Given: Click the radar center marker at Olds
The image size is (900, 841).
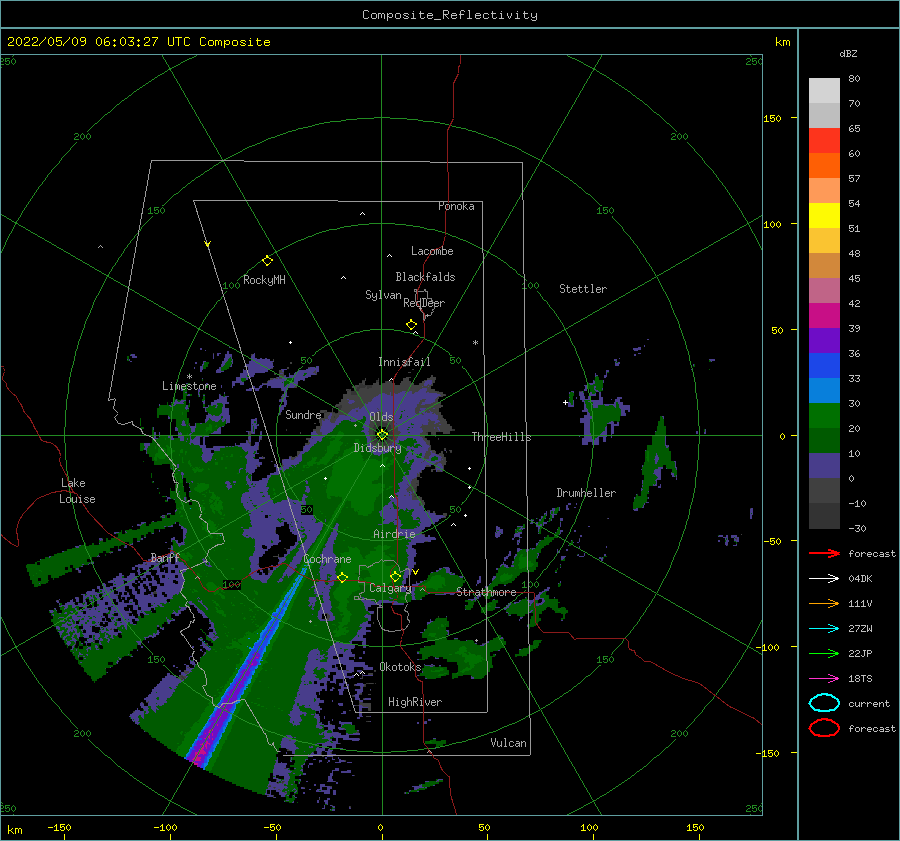Looking at the screenshot, I should [382, 435].
